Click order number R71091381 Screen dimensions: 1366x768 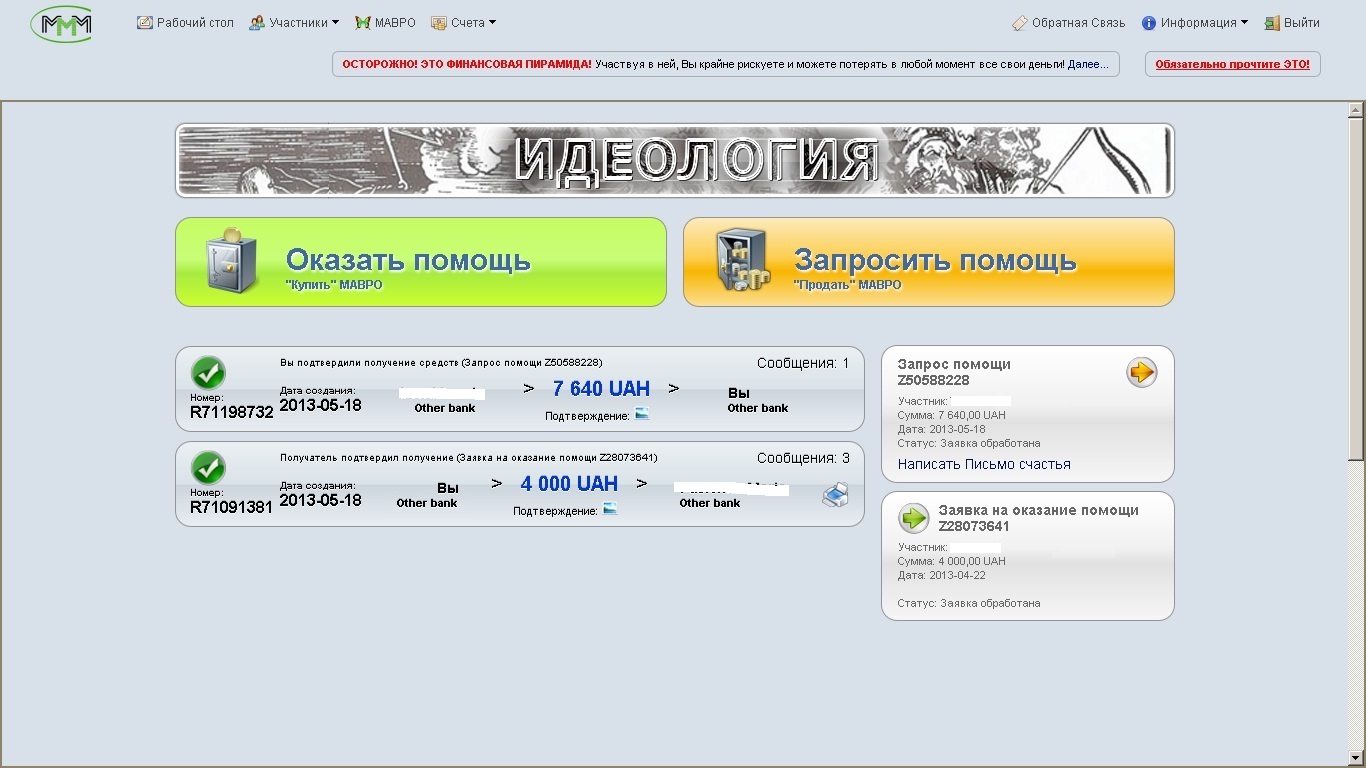[231, 507]
